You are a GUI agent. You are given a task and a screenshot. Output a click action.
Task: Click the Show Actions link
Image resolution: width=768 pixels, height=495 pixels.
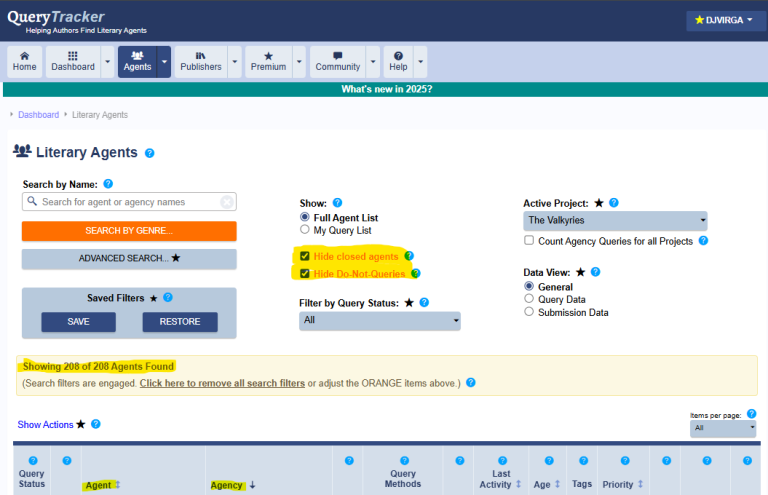point(45,424)
